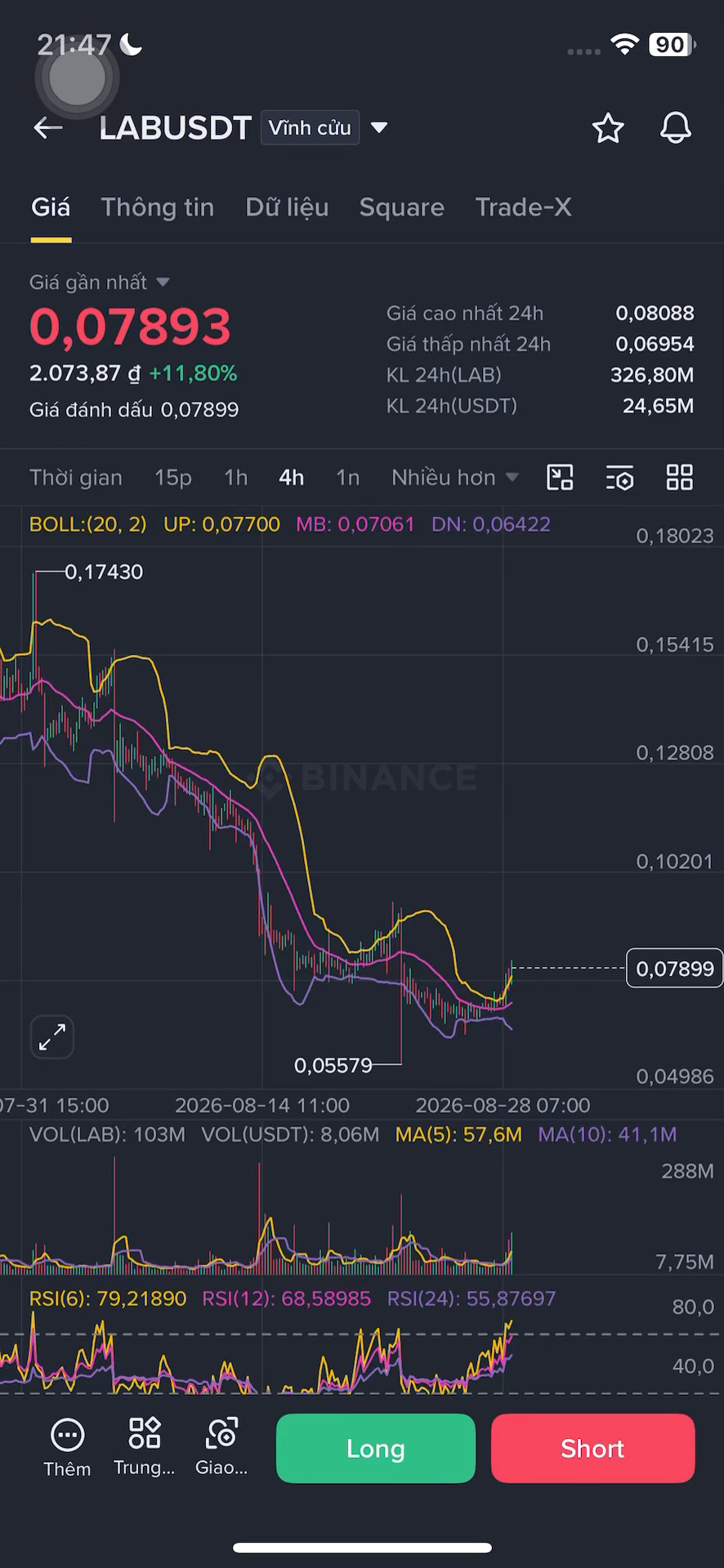
Task: Open the Vĩnh cửu contract type dropdown
Action: [x=325, y=128]
